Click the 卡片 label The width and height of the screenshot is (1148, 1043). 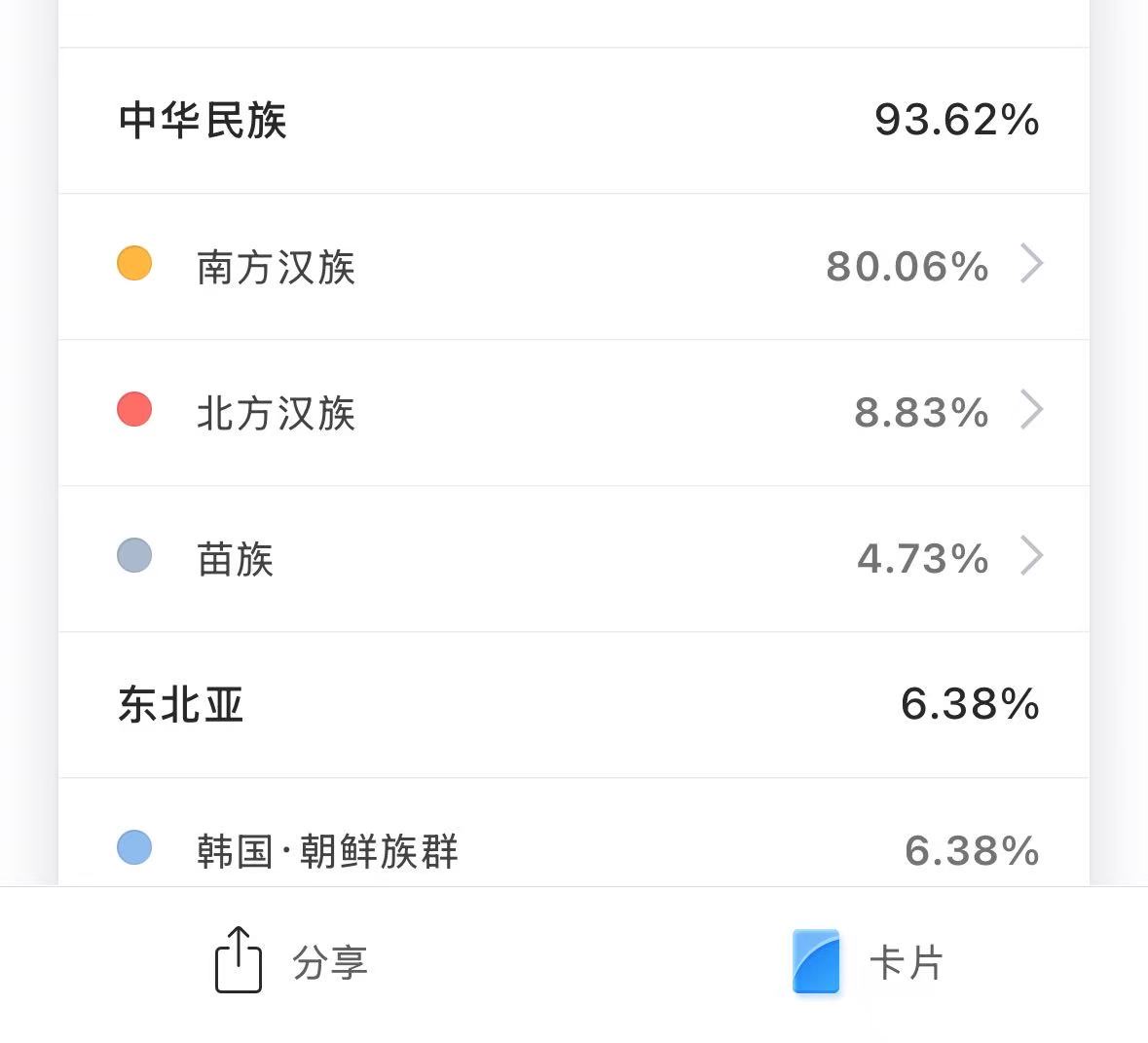click(907, 962)
